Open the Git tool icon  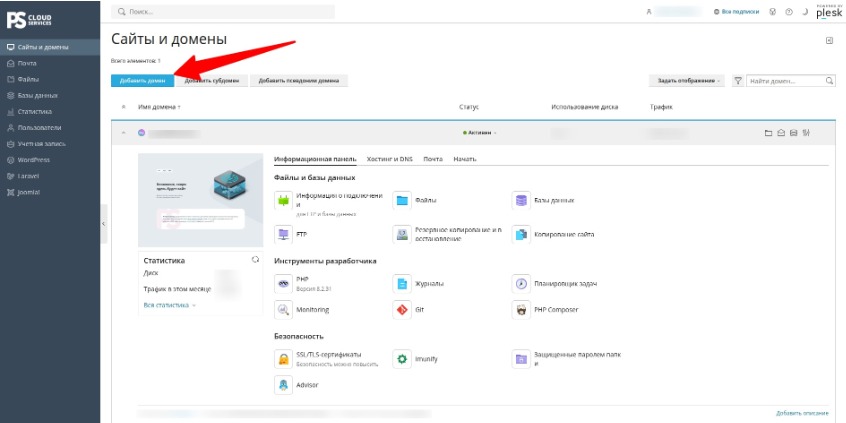[402, 310]
